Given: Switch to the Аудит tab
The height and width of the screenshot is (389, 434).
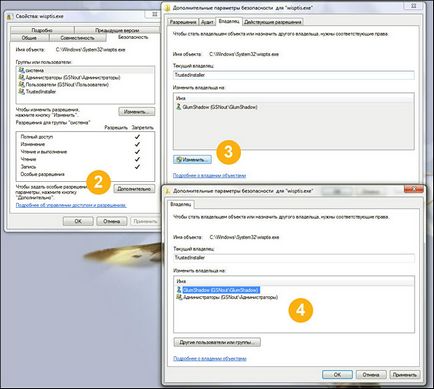Looking at the screenshot, I should [207, 22].
